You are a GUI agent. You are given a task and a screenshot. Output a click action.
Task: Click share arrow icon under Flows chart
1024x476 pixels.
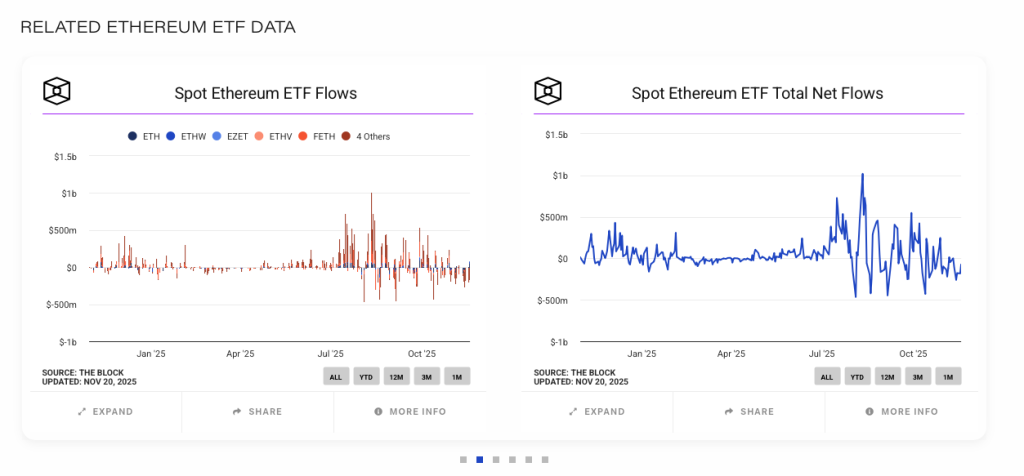pos(237,412)
